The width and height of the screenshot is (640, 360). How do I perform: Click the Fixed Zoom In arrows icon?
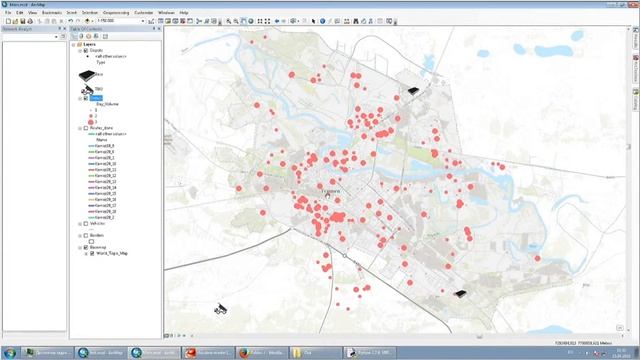260,21
